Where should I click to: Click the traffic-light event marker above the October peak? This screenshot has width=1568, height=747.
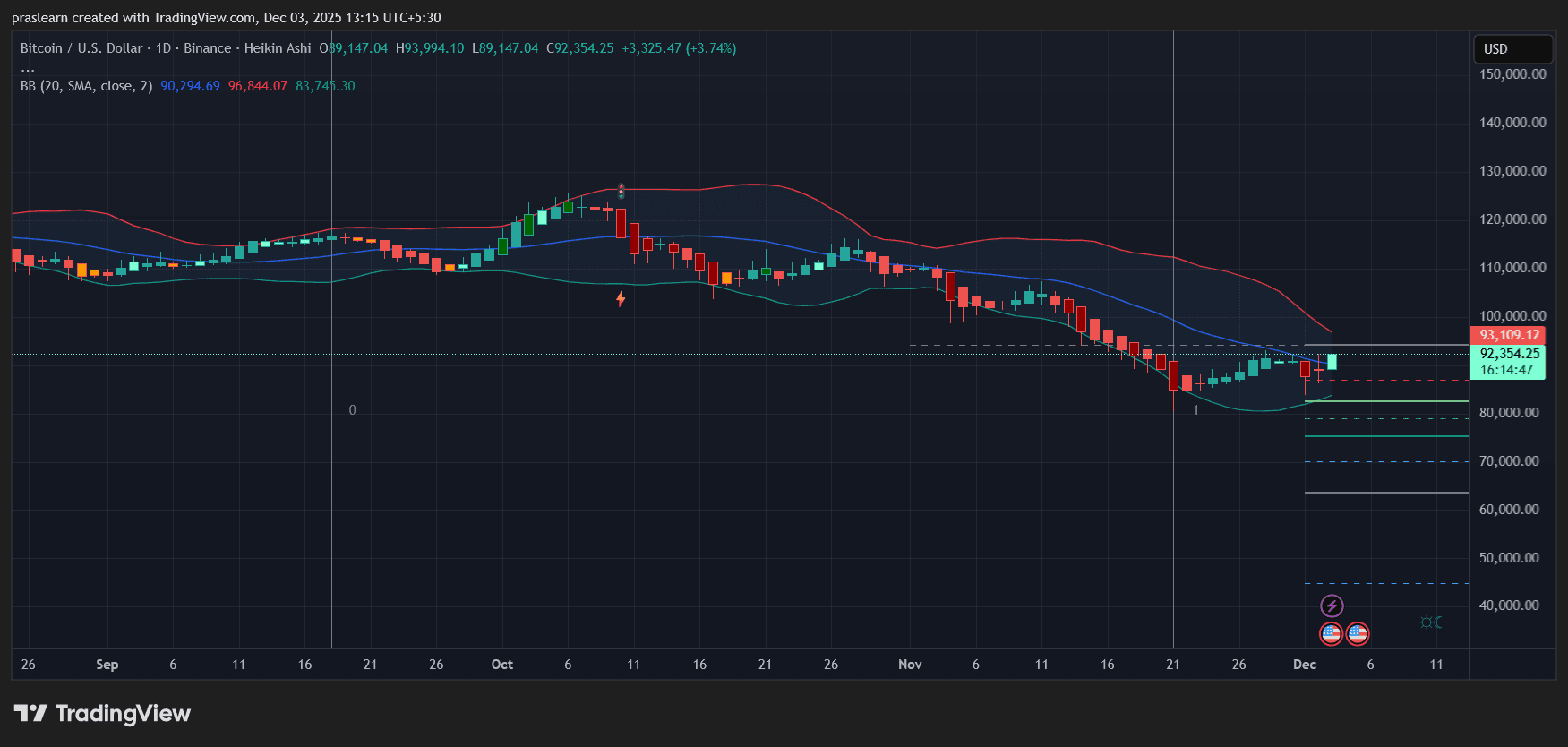(x=621, y=191)
